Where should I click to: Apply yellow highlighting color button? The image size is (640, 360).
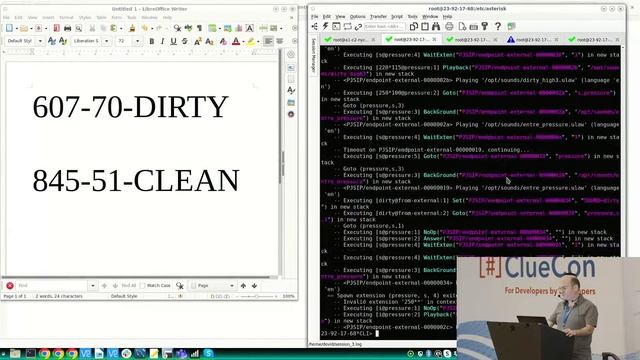(251, 41)
